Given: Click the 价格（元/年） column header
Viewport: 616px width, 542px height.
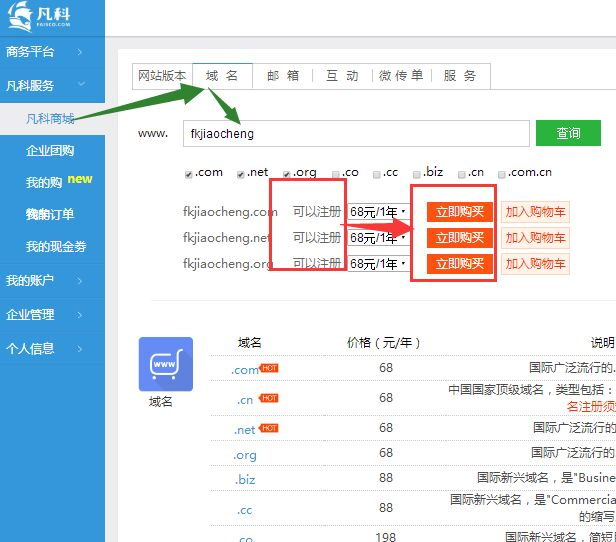Looking at the screenshot, I should coord(383,343).
